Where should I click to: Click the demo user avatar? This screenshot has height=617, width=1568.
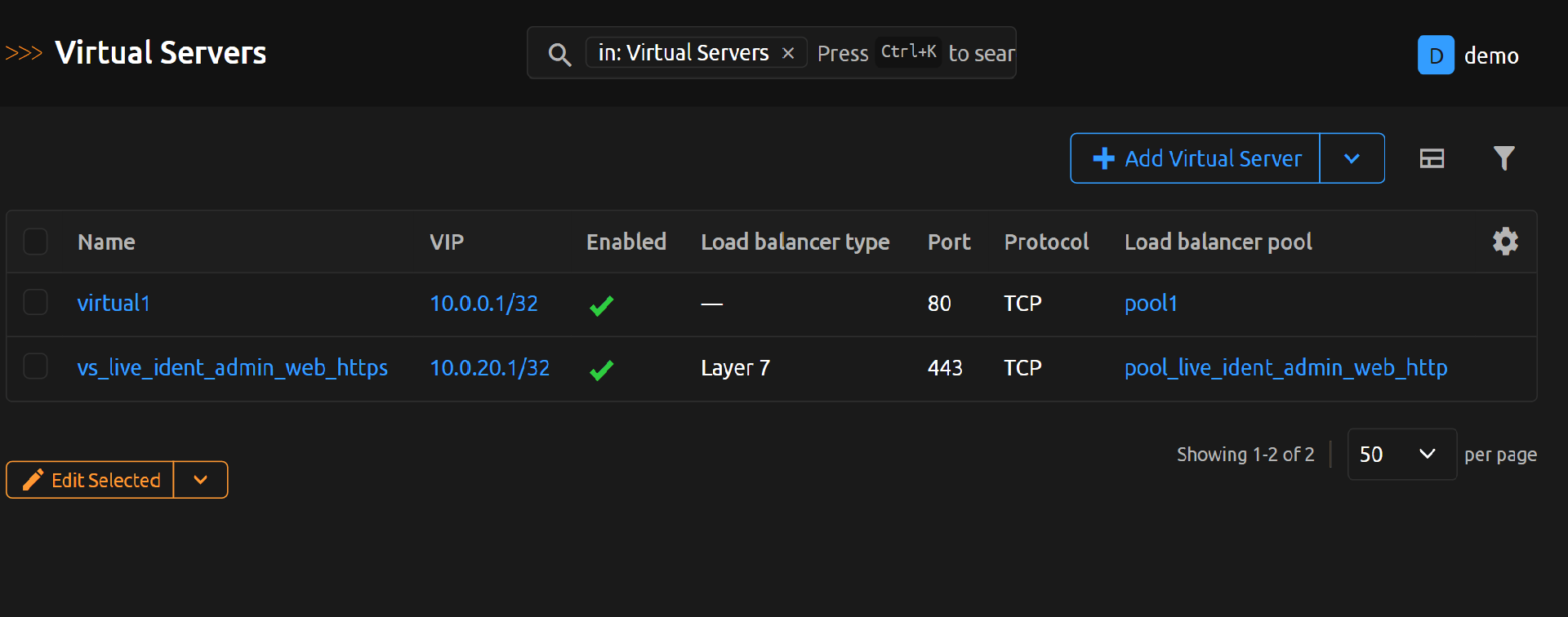(x=1436, y=55)
